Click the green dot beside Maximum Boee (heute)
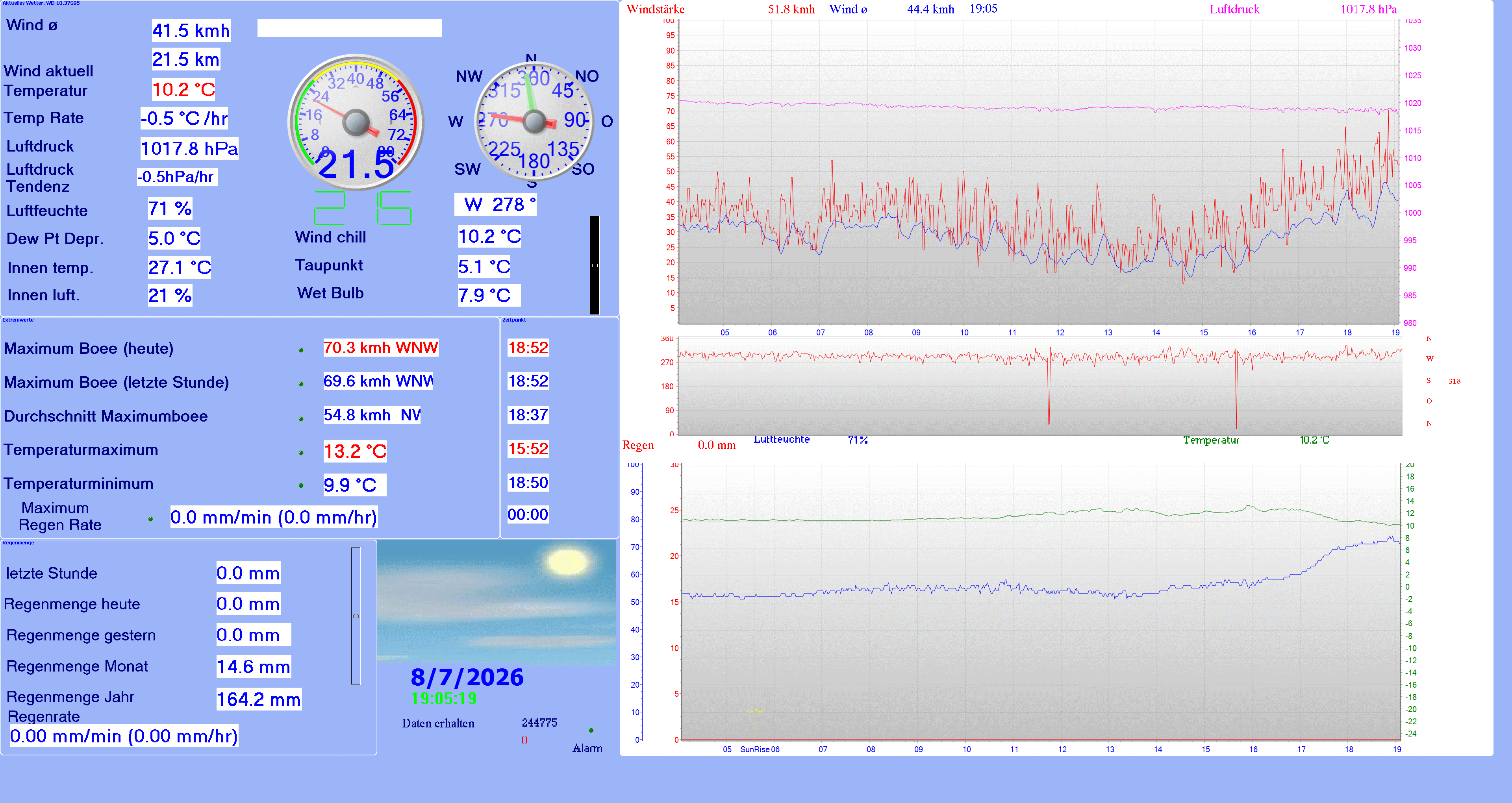1512x803 pixels. click(x=301, y=350)
